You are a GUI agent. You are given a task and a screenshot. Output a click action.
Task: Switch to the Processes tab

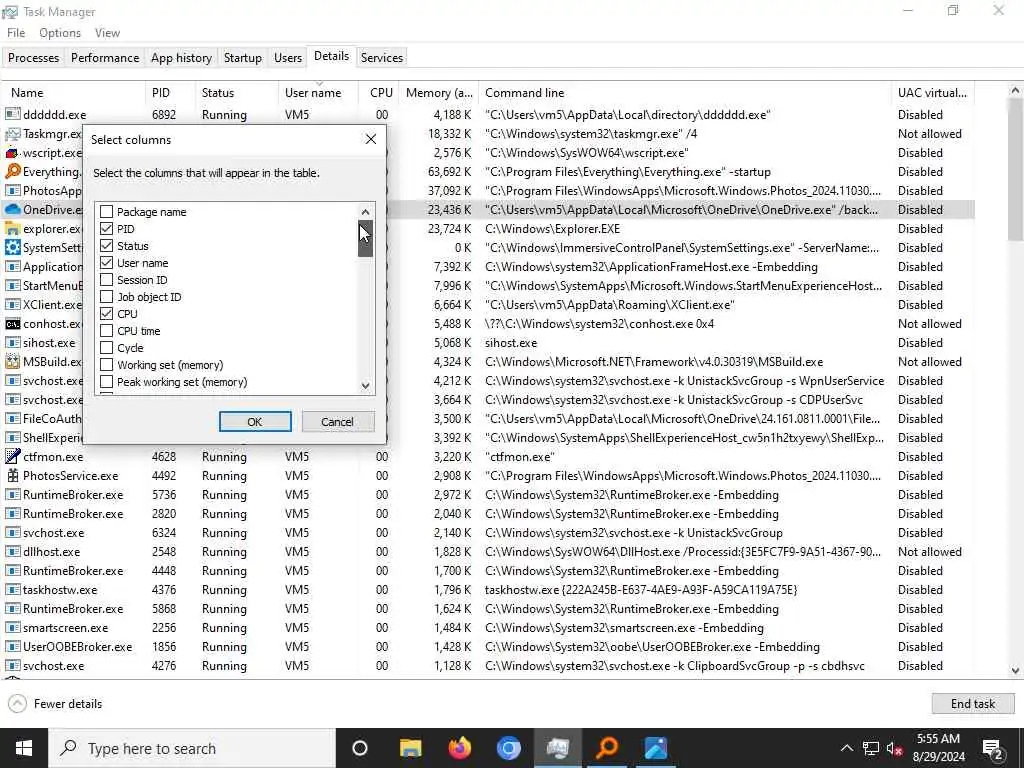click(x=33, y=57)
